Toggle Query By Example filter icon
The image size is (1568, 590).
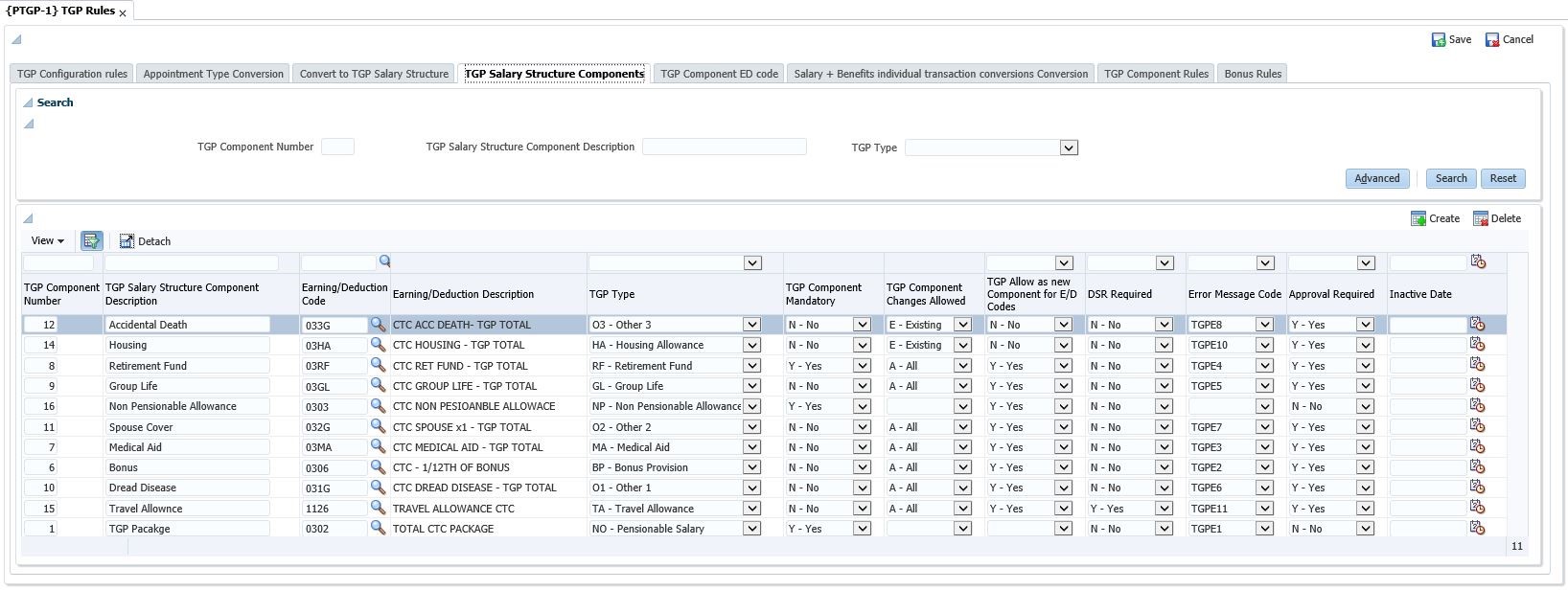(x=91, y=241)
